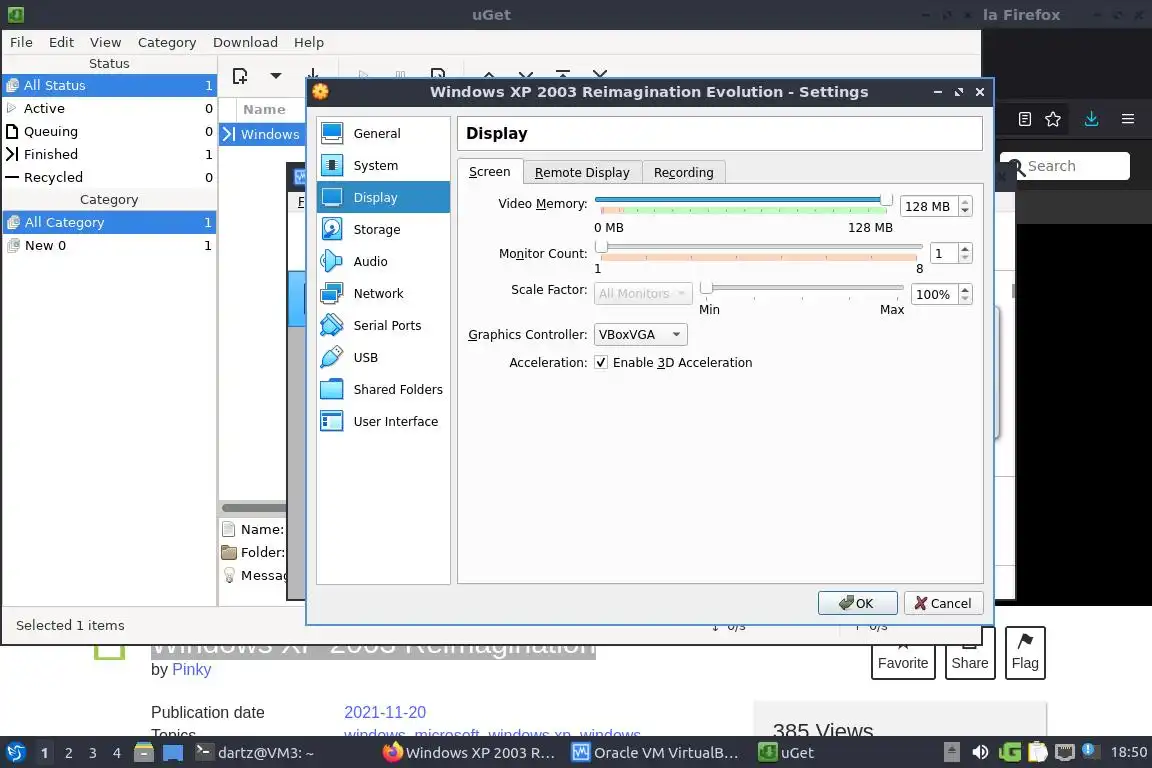Screen dimensions: 1152x768
Task: Open the USB settings page
Action: (383, 357)
